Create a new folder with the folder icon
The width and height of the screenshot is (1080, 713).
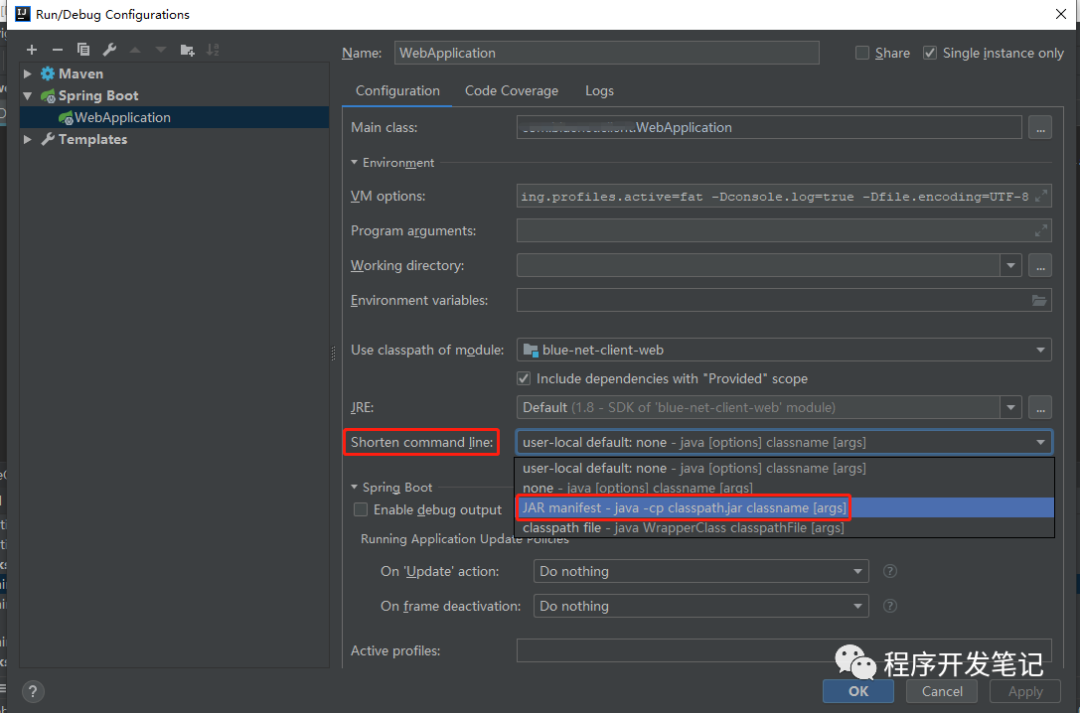coord(186,49)
